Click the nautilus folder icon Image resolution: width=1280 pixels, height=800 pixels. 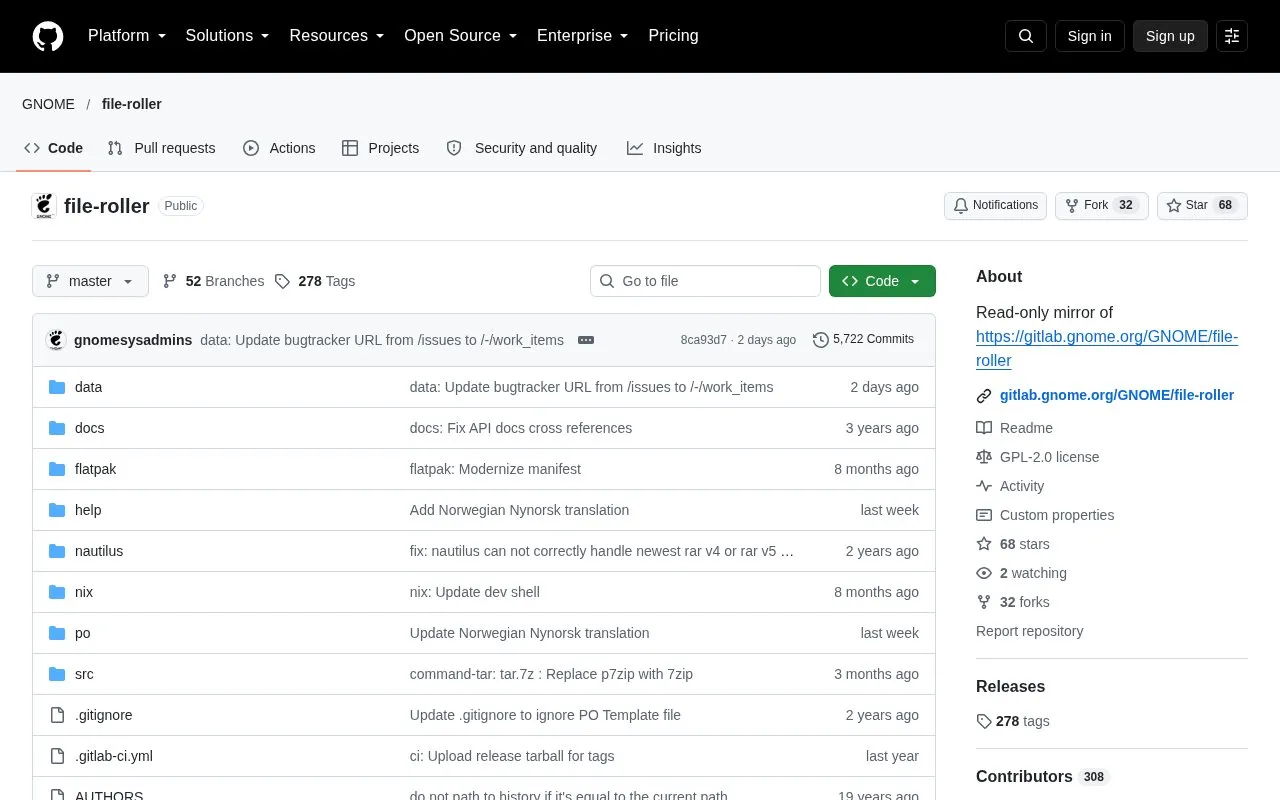(57, 551)
